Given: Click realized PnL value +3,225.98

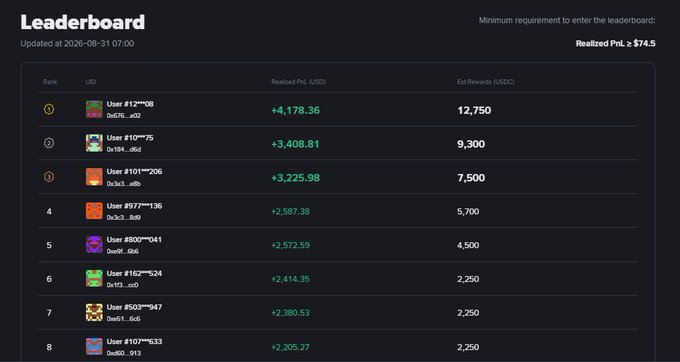Looking at the screenshot, I should pos(296,178).
